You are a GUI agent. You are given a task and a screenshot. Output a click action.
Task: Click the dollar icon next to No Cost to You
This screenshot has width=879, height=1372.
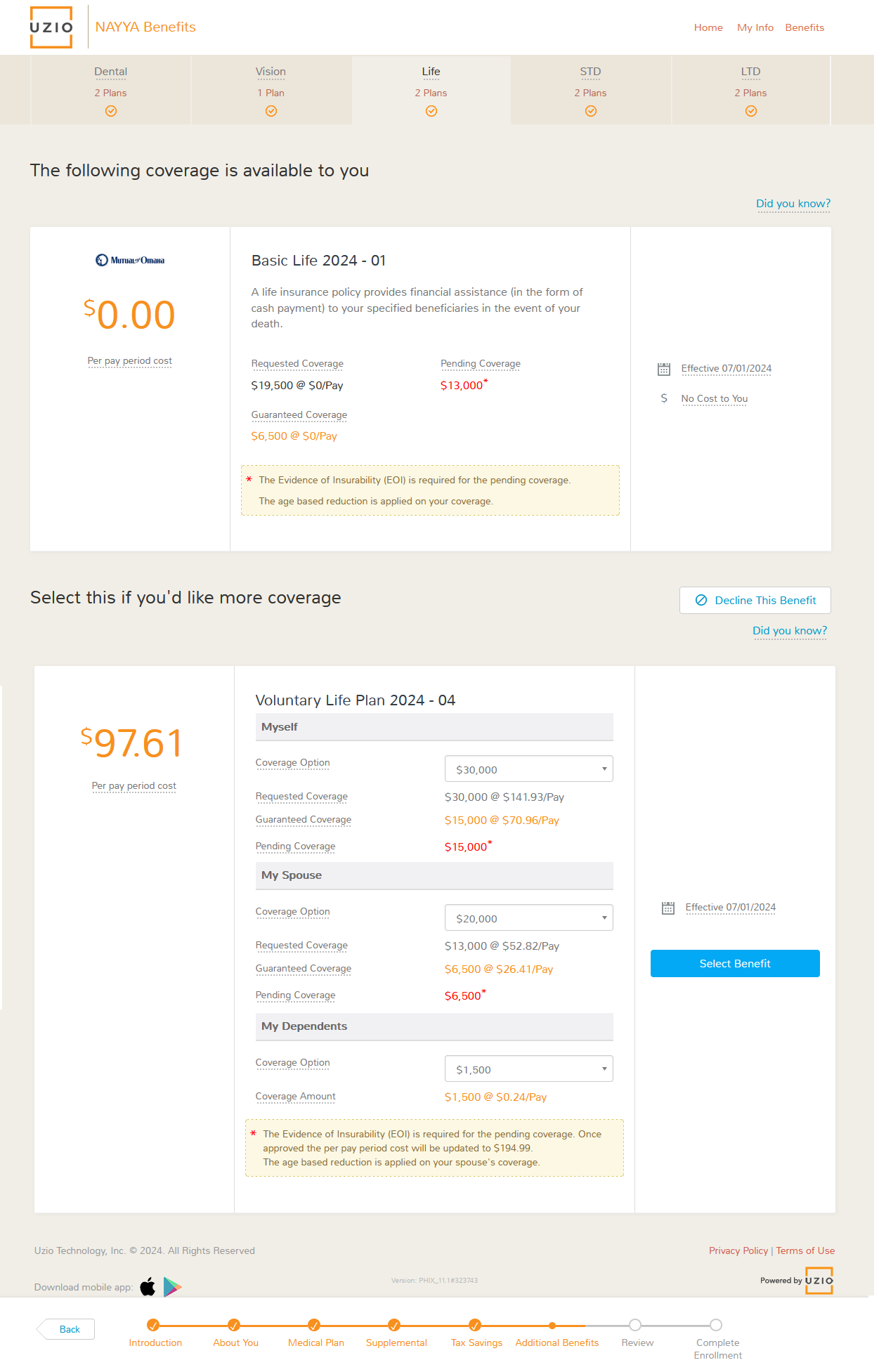(x=664, y=398)
